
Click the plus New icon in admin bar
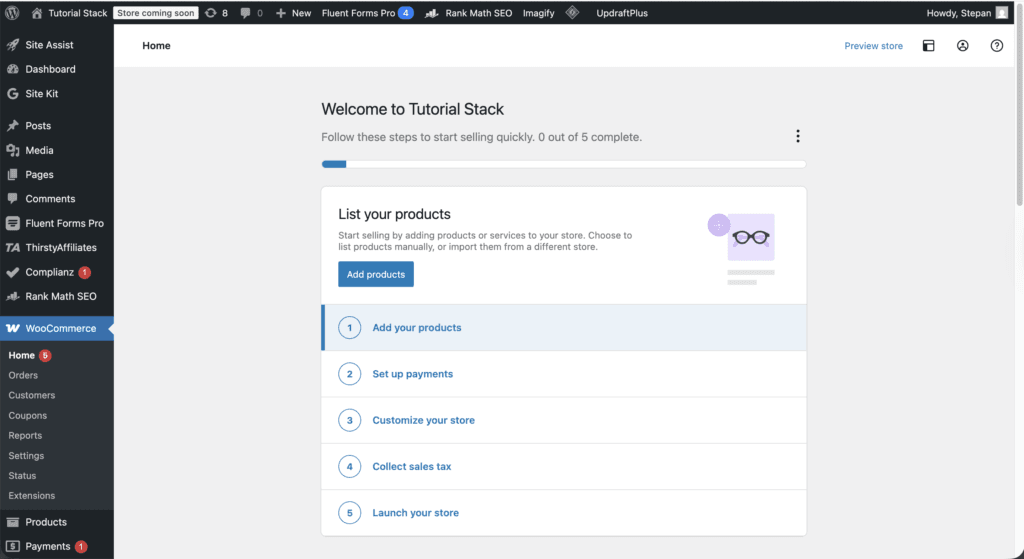tap(281, 12)
